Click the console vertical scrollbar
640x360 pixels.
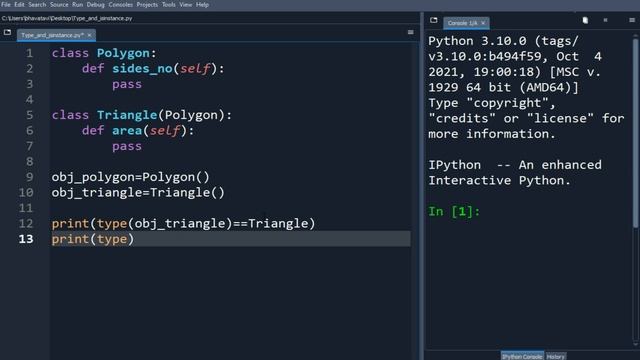coord(635,133)
